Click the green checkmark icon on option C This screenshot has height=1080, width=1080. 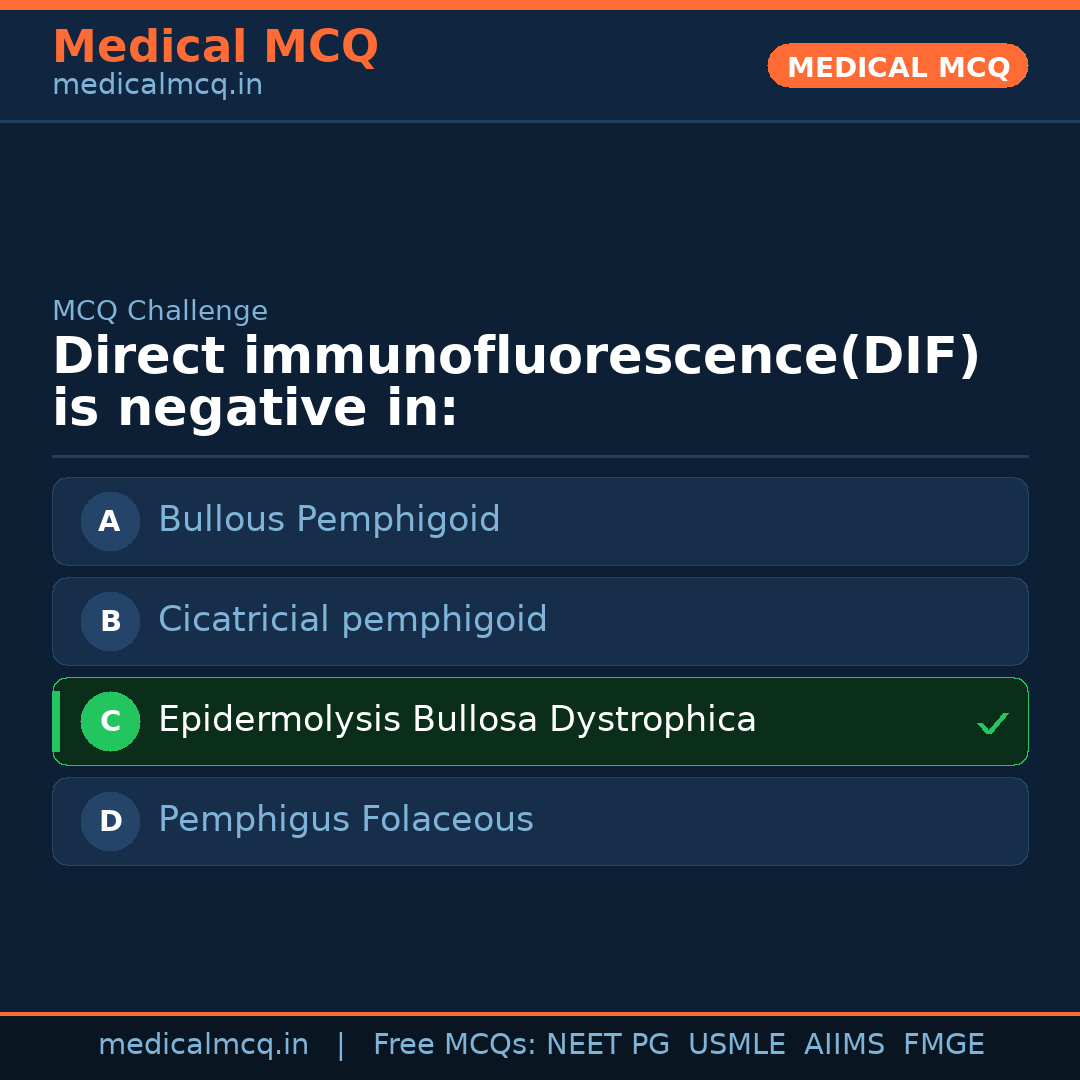(992, 723)
